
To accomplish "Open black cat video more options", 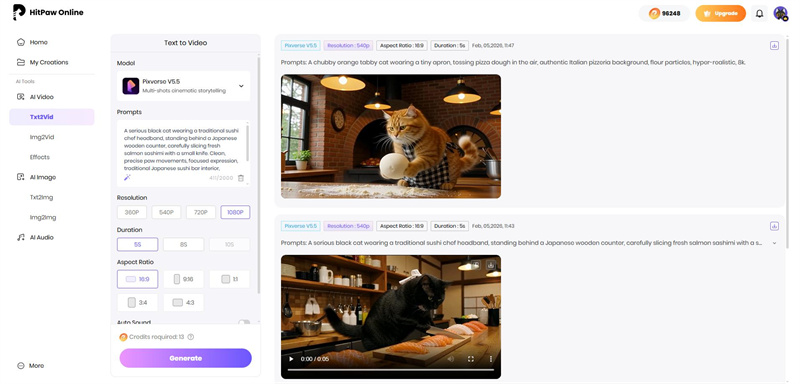I will [x=491, y=359].
